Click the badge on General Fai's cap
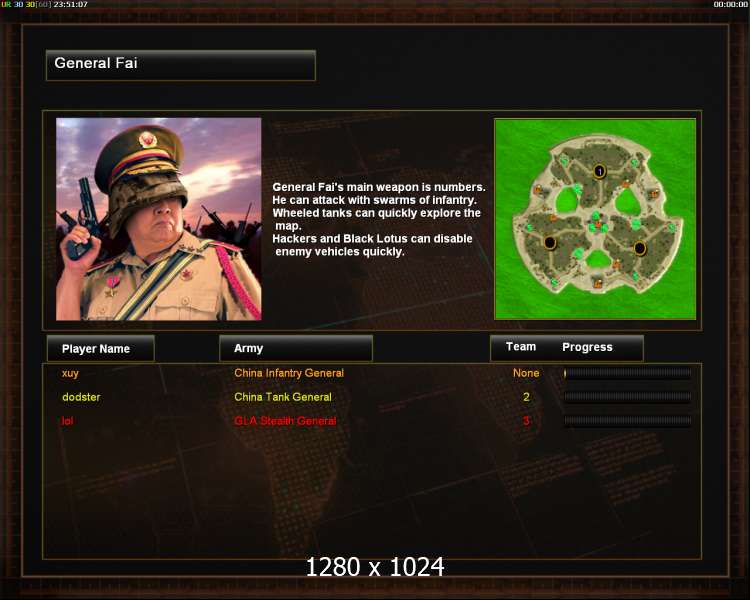750x600 pixels. 147,140
